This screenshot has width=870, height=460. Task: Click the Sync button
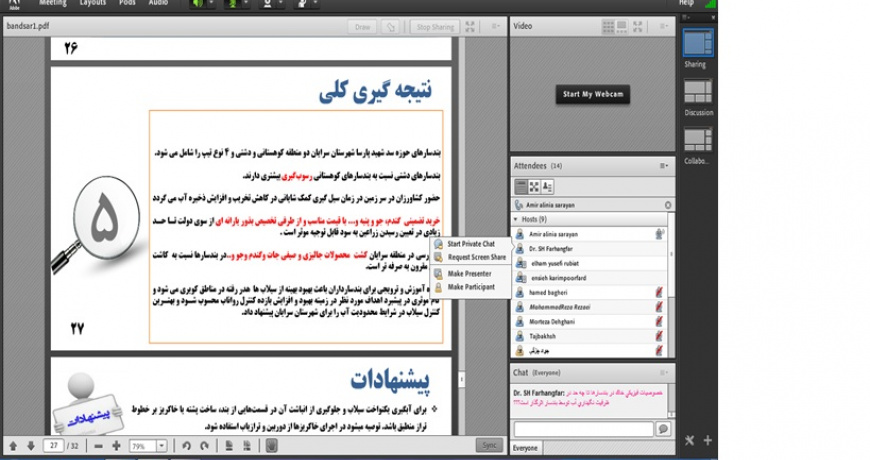(x=489, y=445)
